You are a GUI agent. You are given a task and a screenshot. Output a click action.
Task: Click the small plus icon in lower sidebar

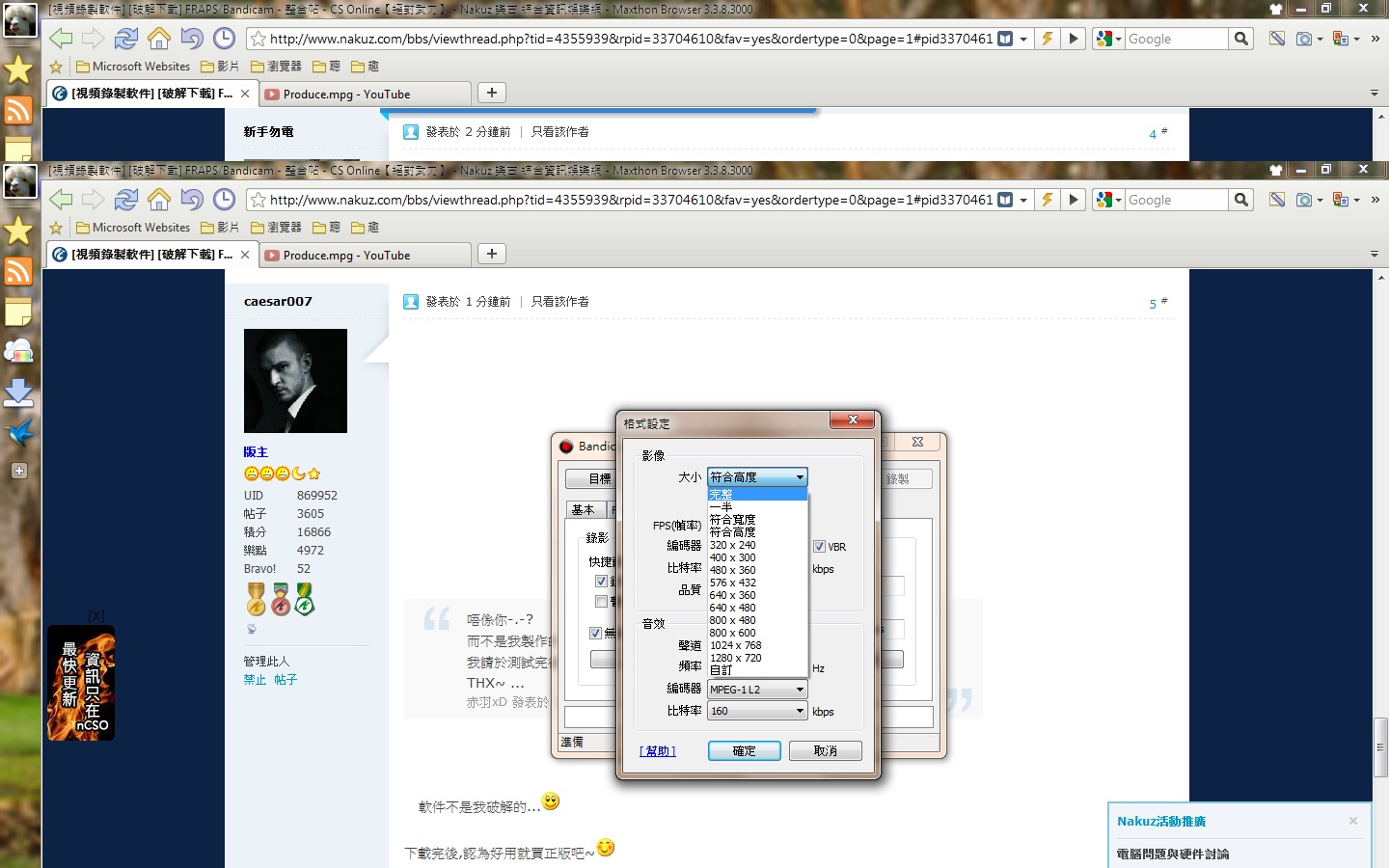pyautogui.click(x=18, y=471)
